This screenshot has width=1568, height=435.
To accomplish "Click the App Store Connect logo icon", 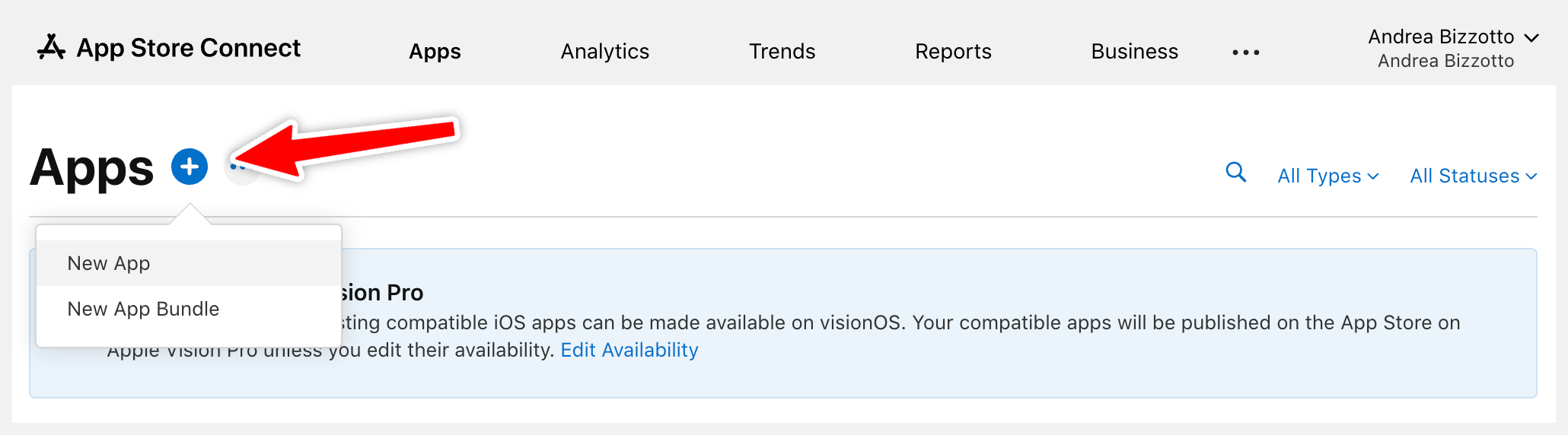I will click(x=51, y=47).
